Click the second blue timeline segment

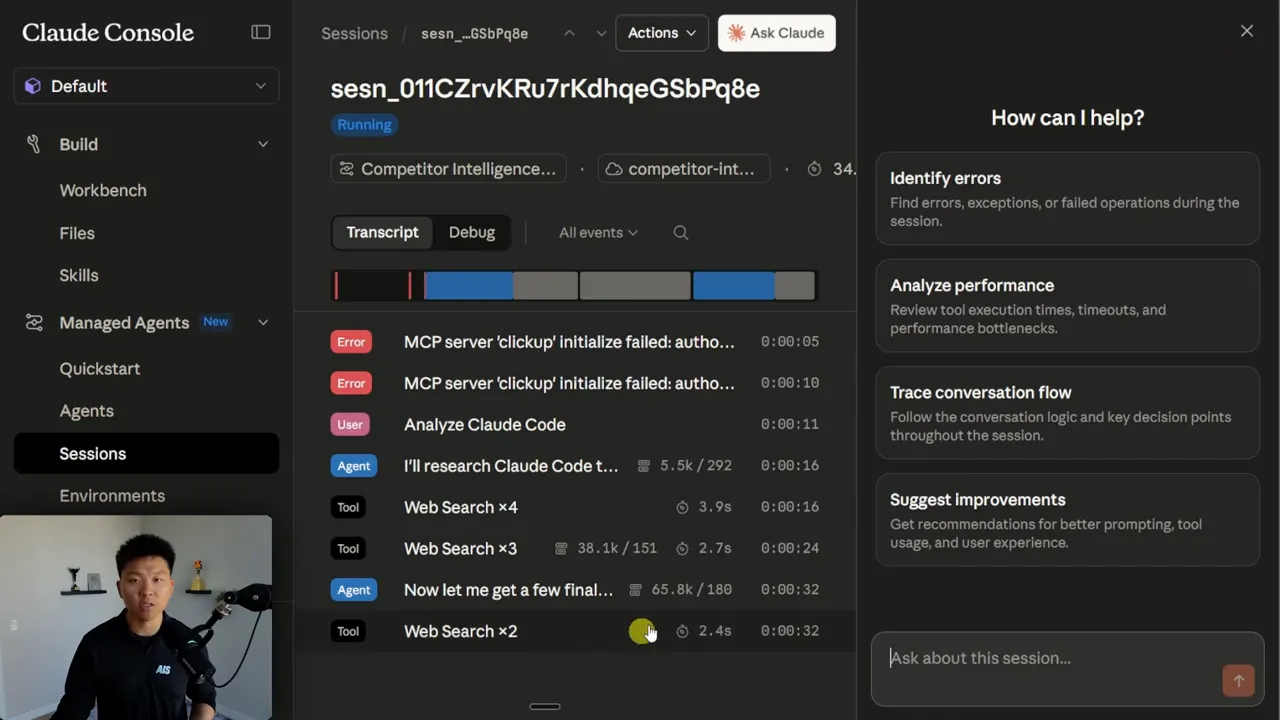point(734,286)
